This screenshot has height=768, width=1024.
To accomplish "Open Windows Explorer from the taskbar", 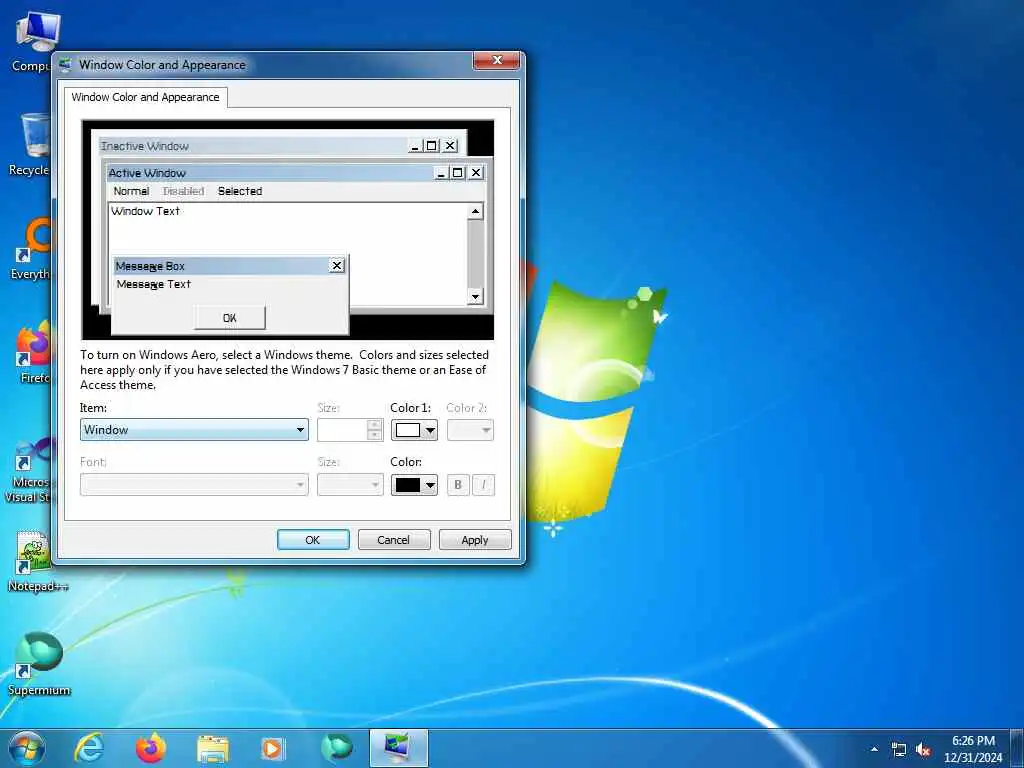I will [x=213, y=749].
